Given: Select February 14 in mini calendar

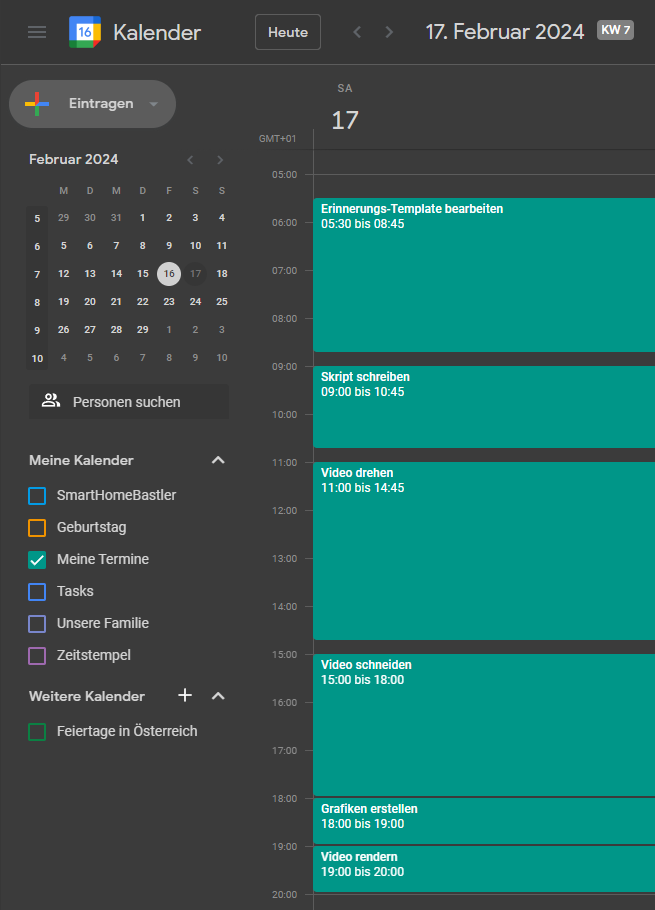Looking at the screenshot, I should click(x=117, y=273).
